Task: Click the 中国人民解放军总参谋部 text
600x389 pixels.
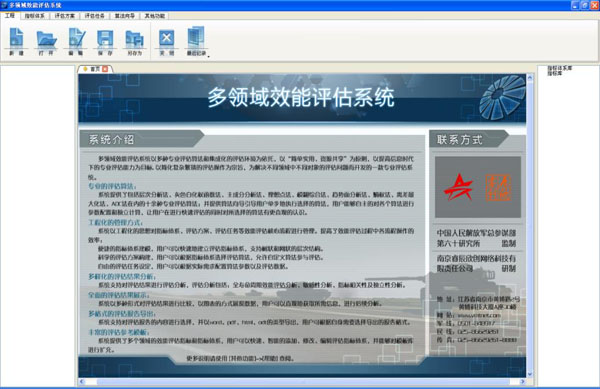Action: [x=476, y=233]
